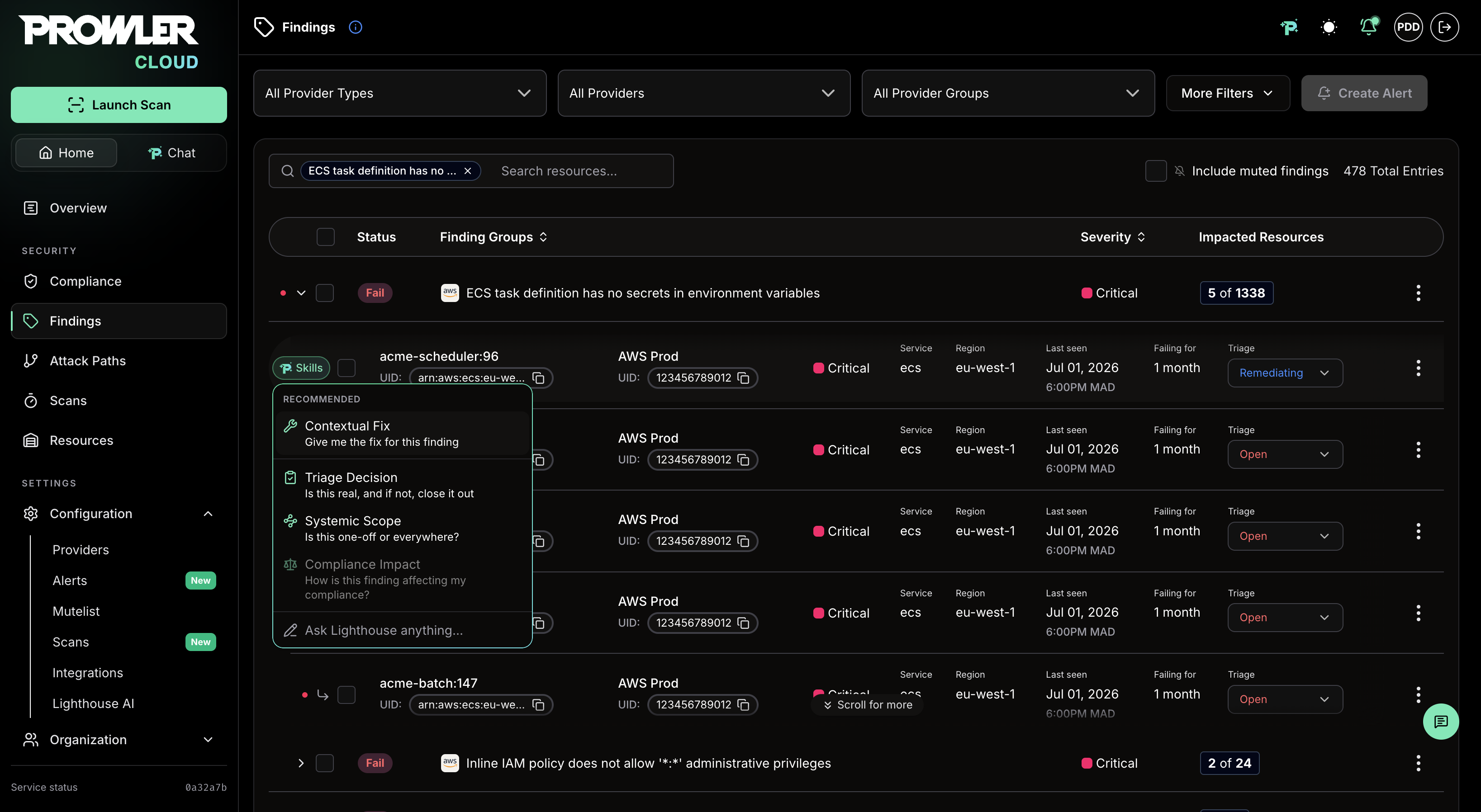Open Lighthouse icon in top bar

[x=1289, y=27]
